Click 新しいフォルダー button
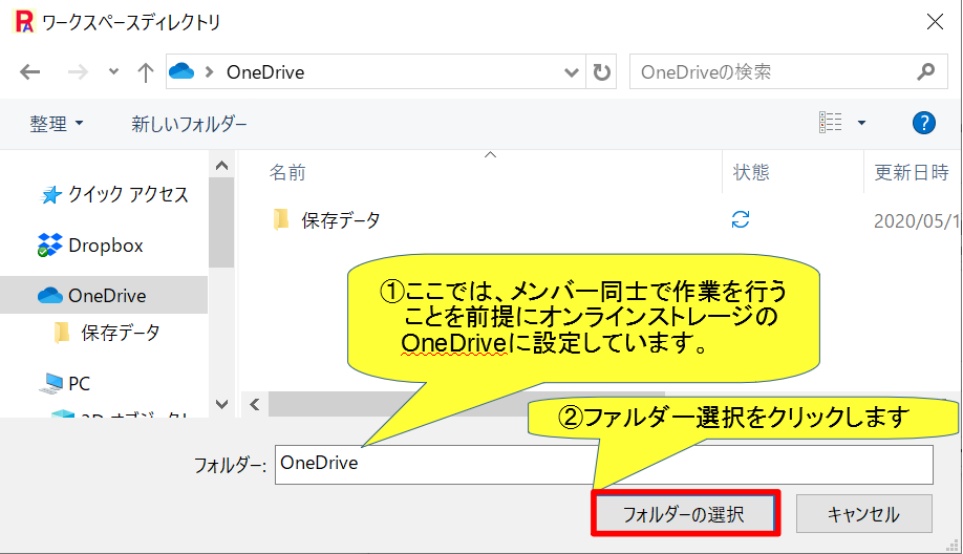This screenshot has height=554, width=963. (x=189, y=124)
